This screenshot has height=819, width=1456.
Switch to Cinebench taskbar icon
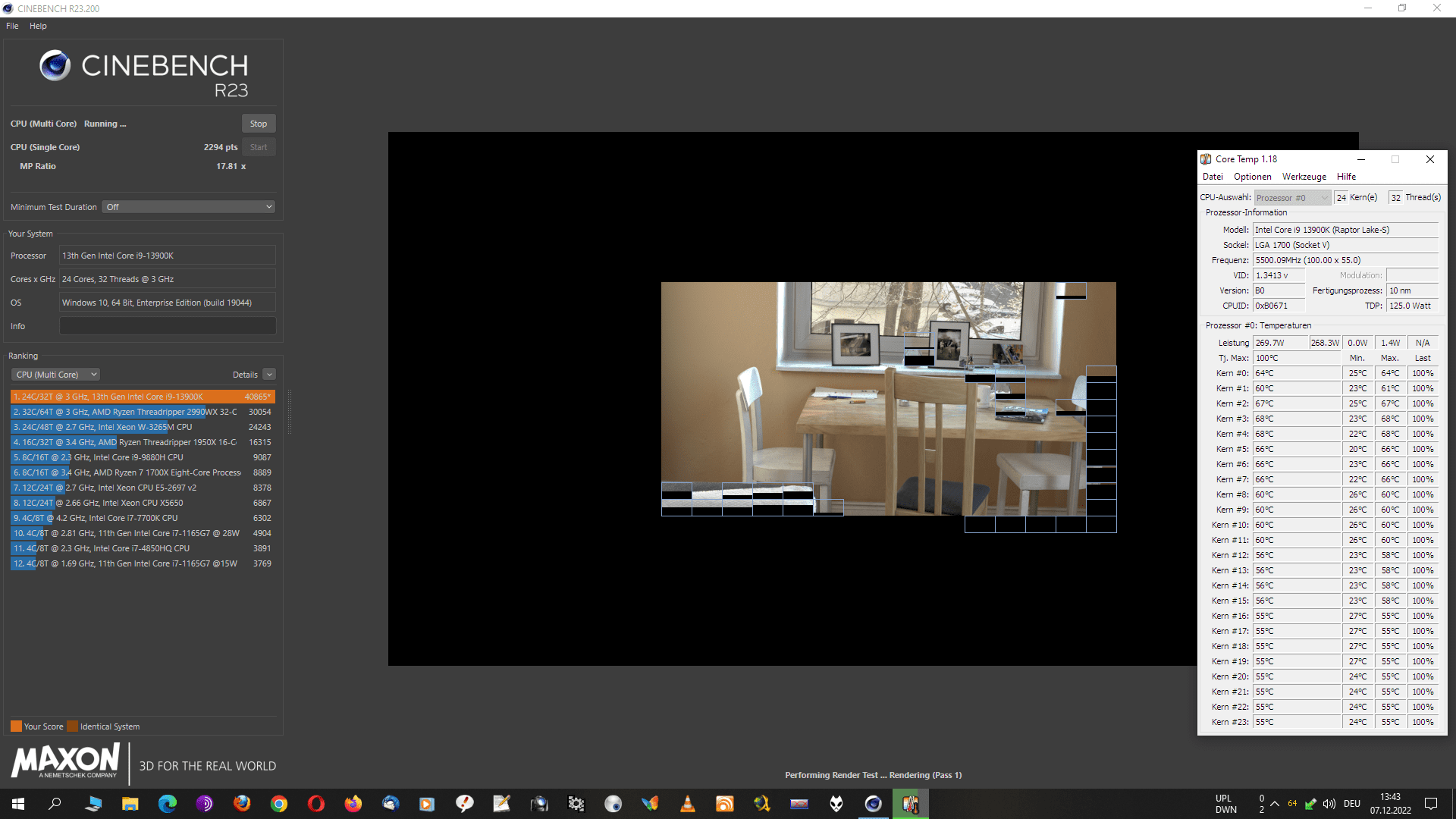point(874,804)
